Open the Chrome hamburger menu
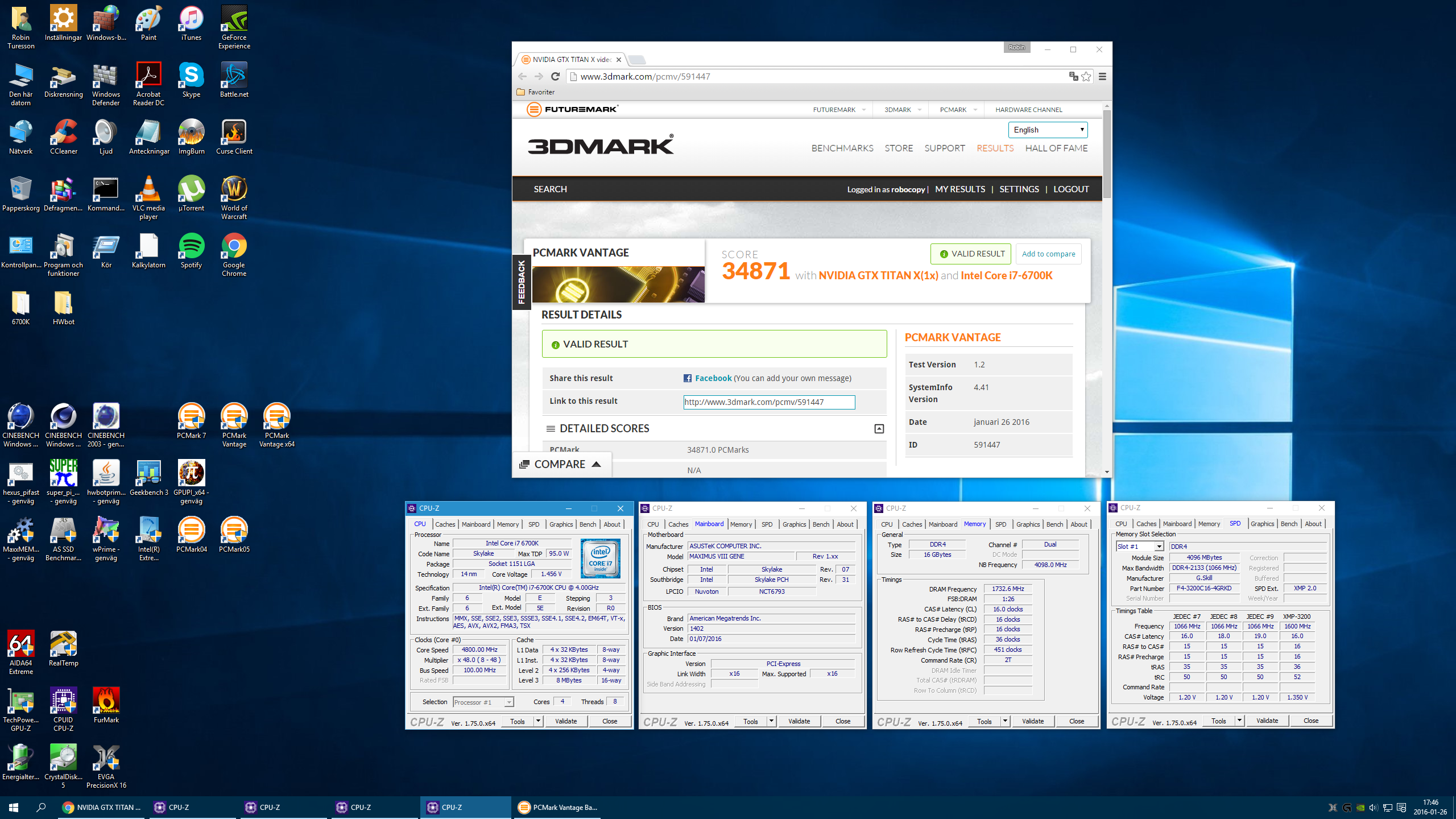The width and height of the screenshot is (1456, 819). click(1102, 76)
